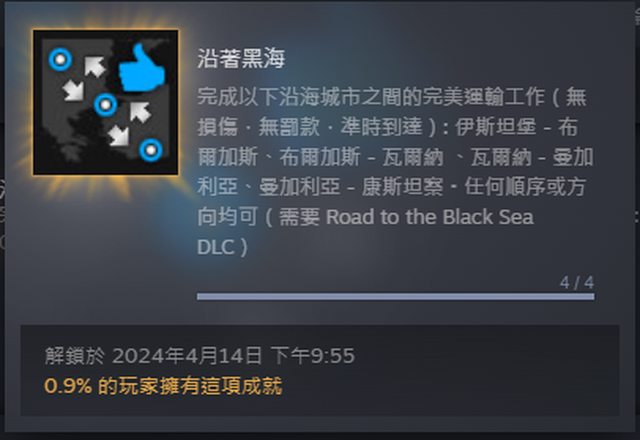Screen dimensions: 640x440
Task: Click the 0.9% 的玩家擁有這項成就 rarity text
Action: [x=163, y=386]
